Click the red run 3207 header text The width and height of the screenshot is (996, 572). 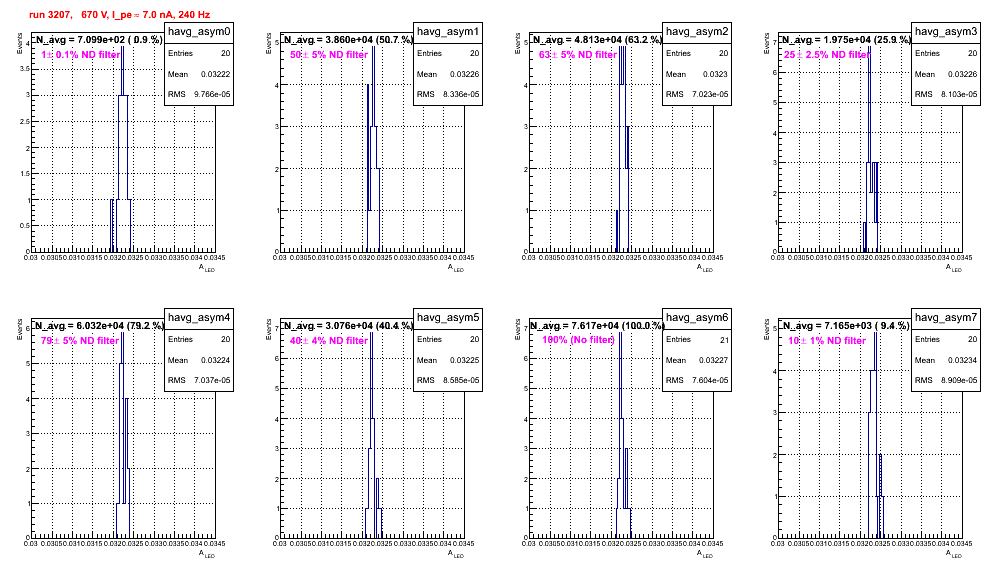119,14
